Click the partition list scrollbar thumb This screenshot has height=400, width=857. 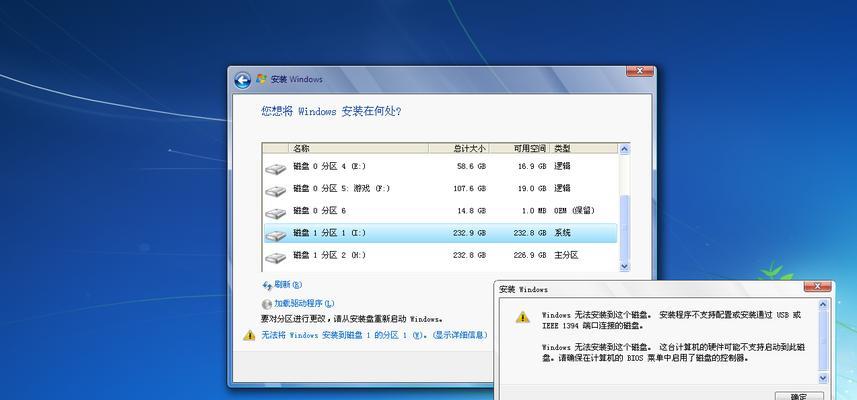pos(624,228)
